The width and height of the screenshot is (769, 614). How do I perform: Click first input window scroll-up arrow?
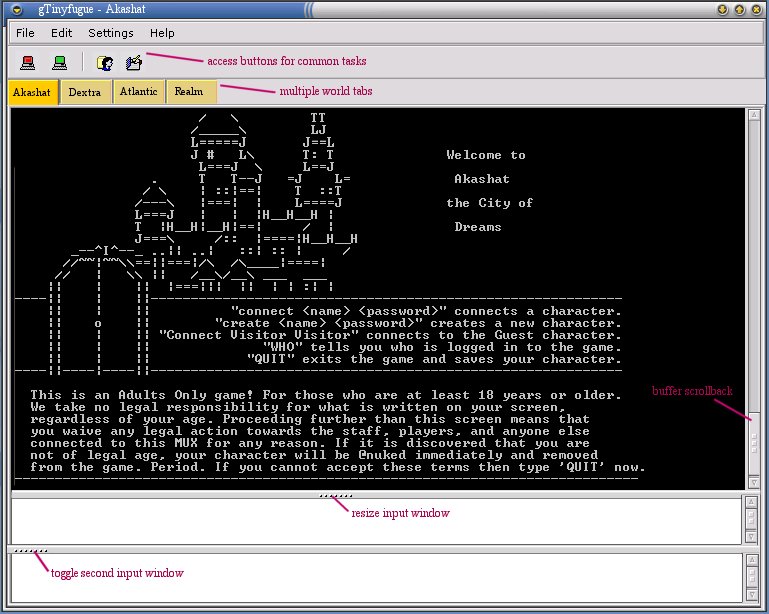click(751, 502)
